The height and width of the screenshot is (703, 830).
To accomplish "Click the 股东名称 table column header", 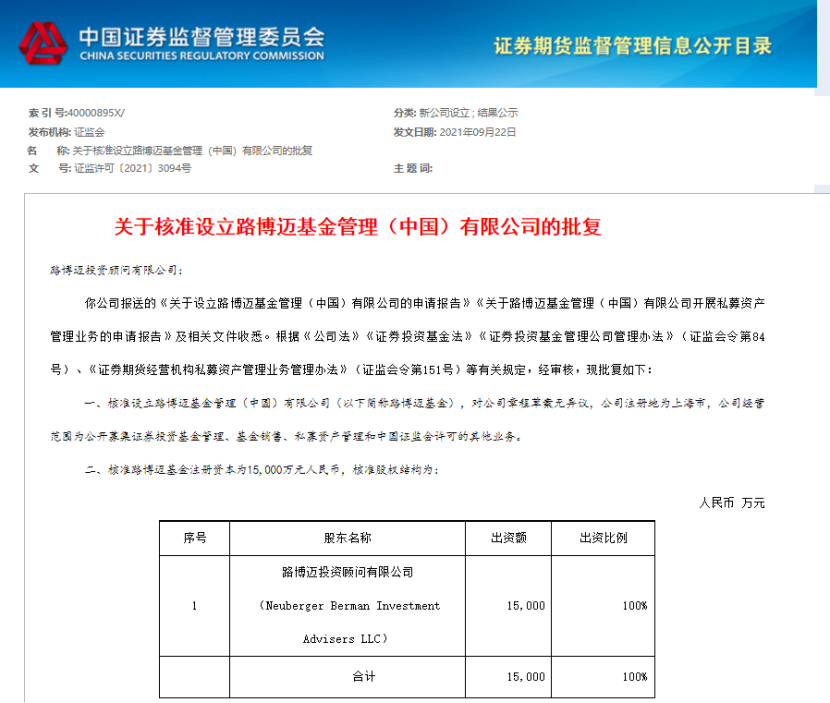I will tap(347, 538).
